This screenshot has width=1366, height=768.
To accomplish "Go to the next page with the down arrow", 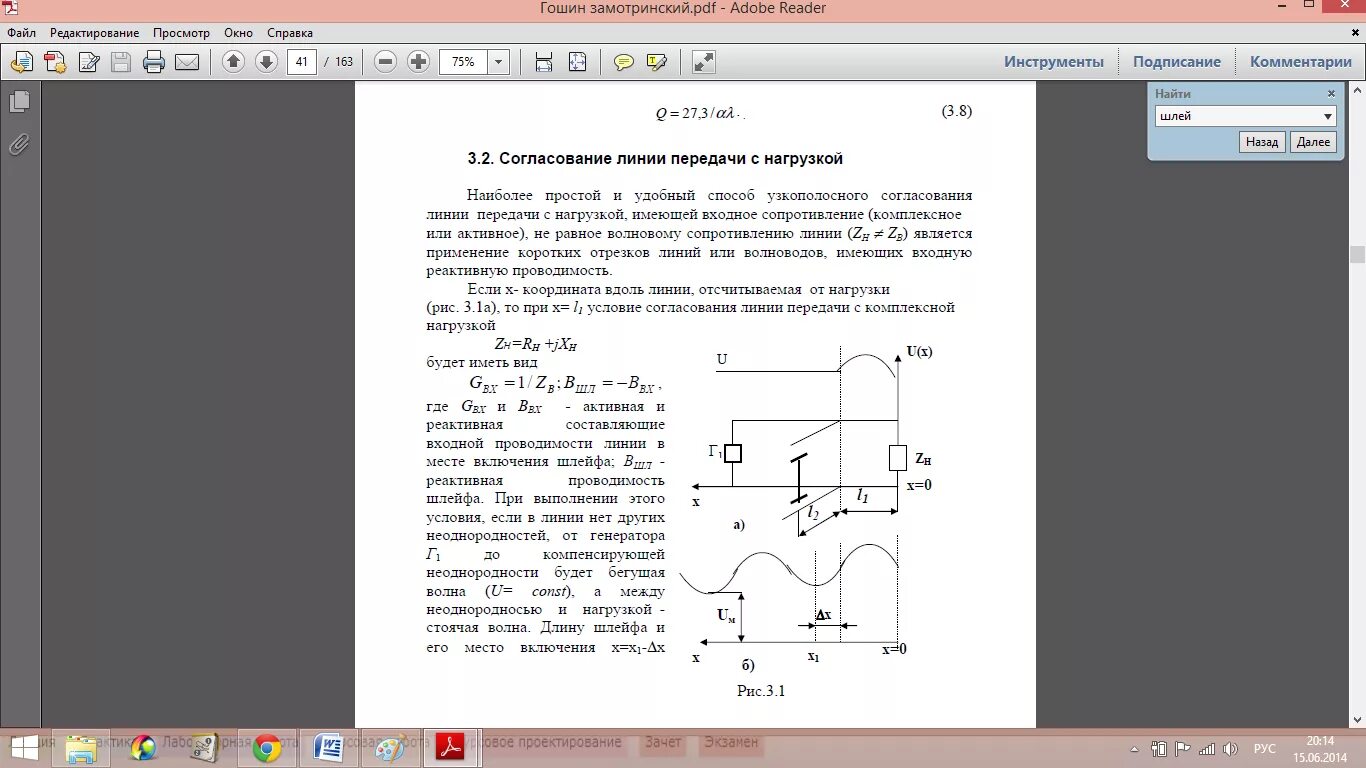I will [266, 62].
